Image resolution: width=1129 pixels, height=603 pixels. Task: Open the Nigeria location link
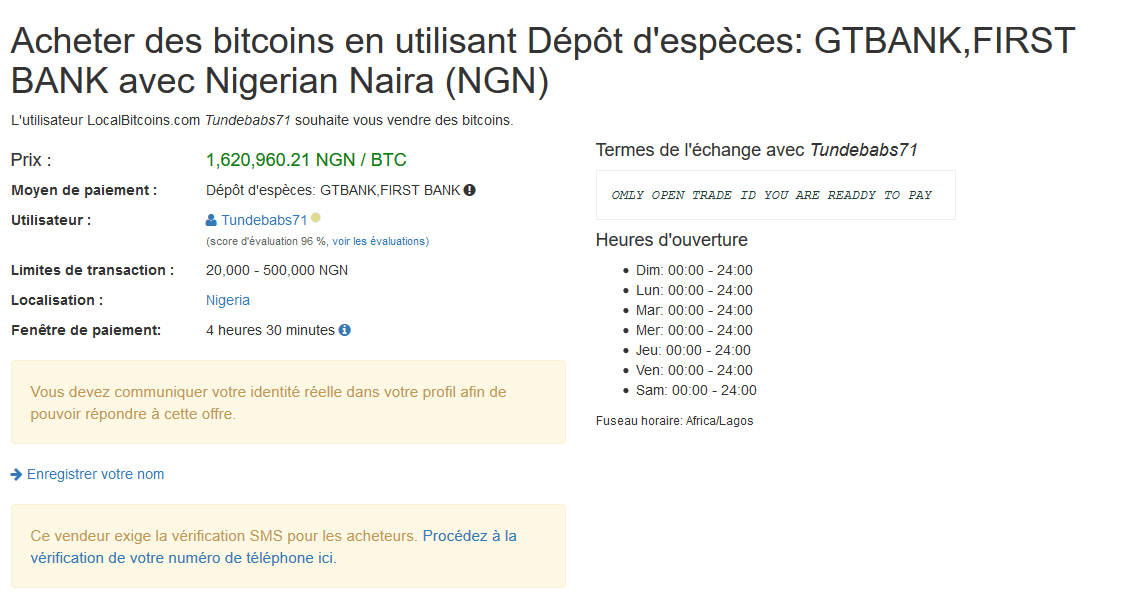228,300
